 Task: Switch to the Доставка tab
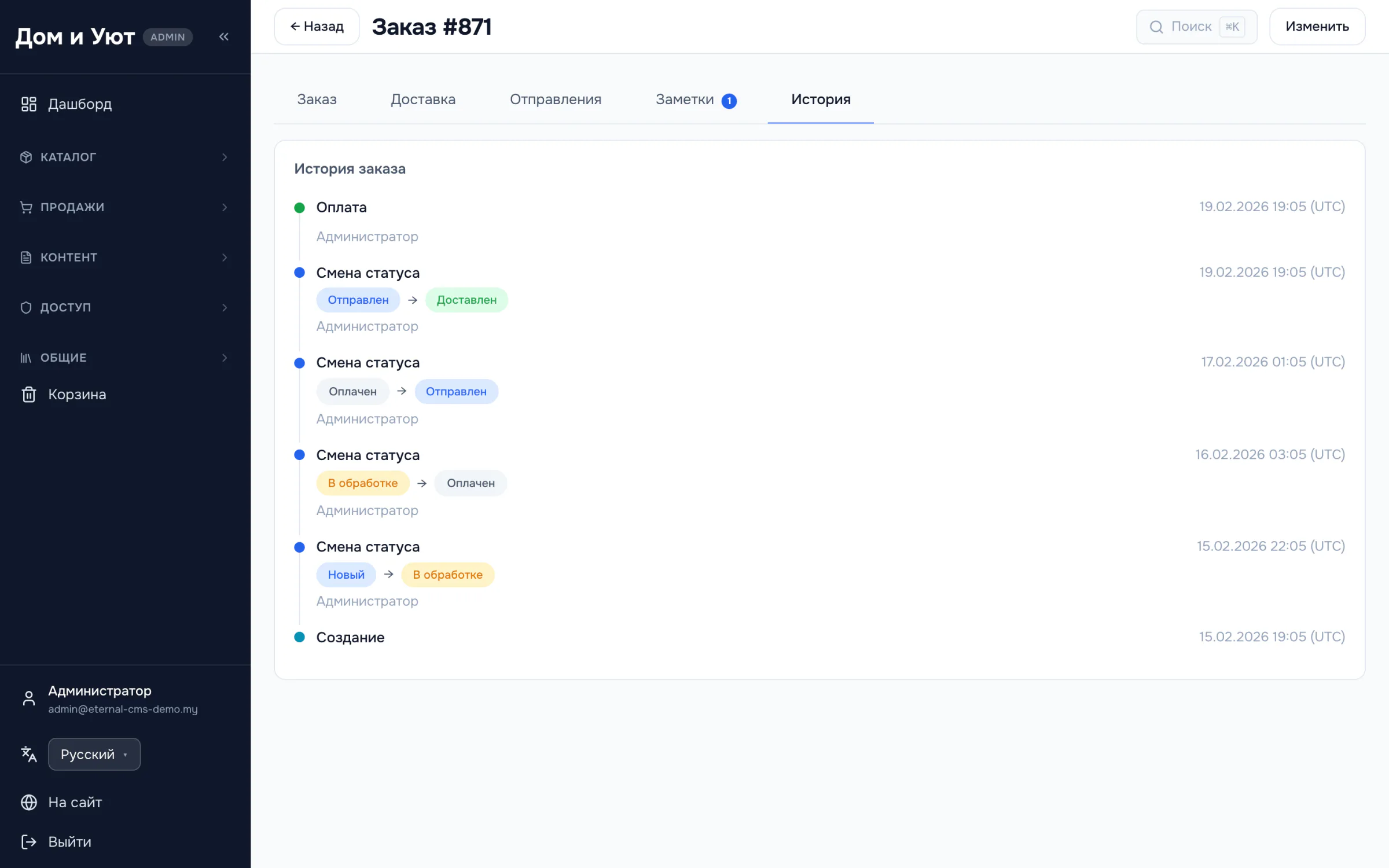(423, 100)
